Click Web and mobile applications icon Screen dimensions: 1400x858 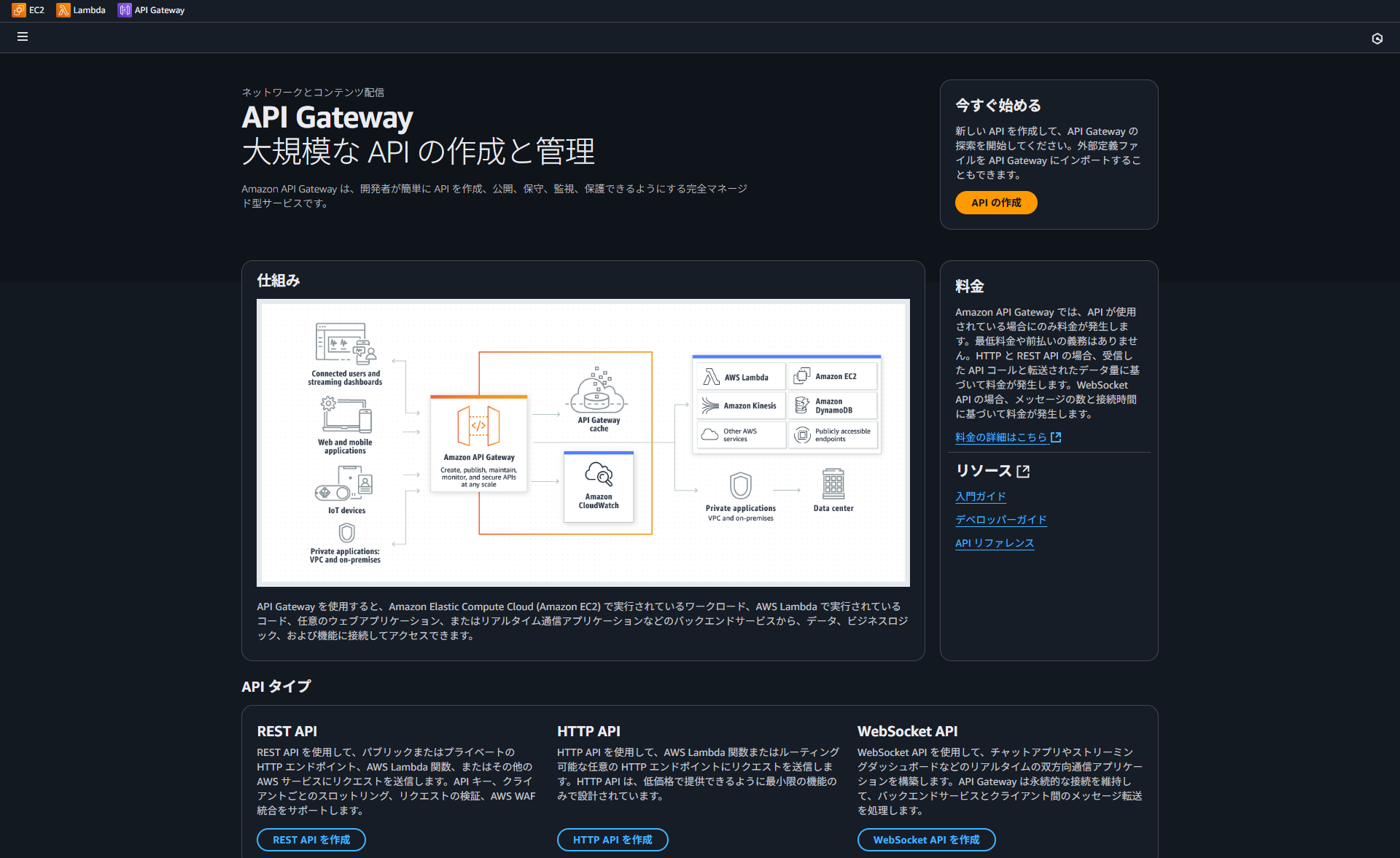pos(346,416)
